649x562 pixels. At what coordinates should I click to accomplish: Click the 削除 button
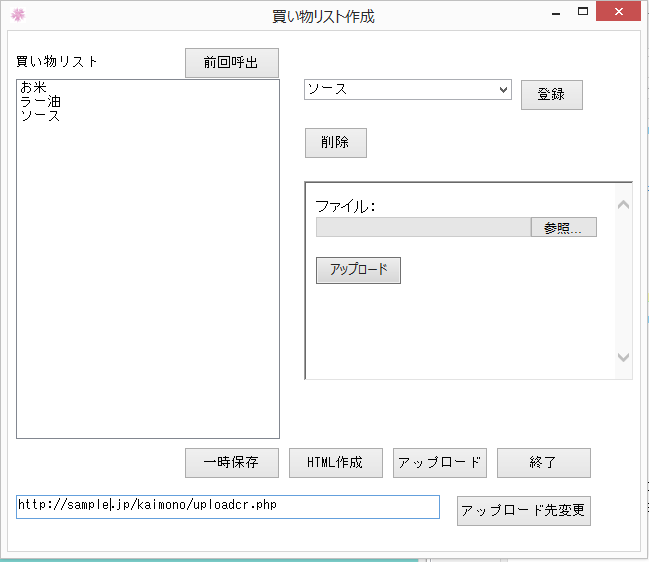tap(335, 143)
